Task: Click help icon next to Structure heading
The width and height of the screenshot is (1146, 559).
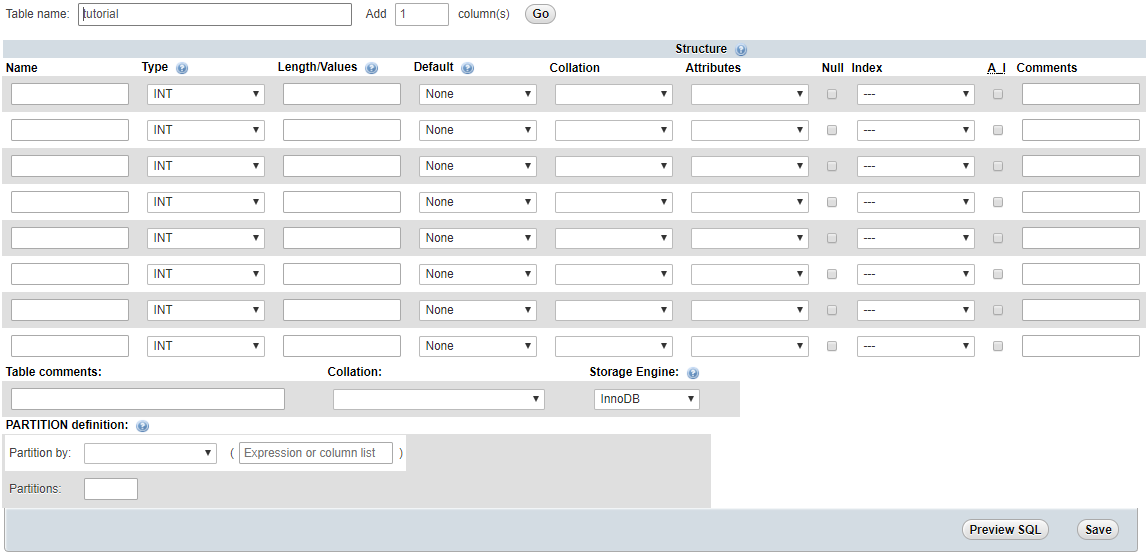Action: (x=741, y=50)
